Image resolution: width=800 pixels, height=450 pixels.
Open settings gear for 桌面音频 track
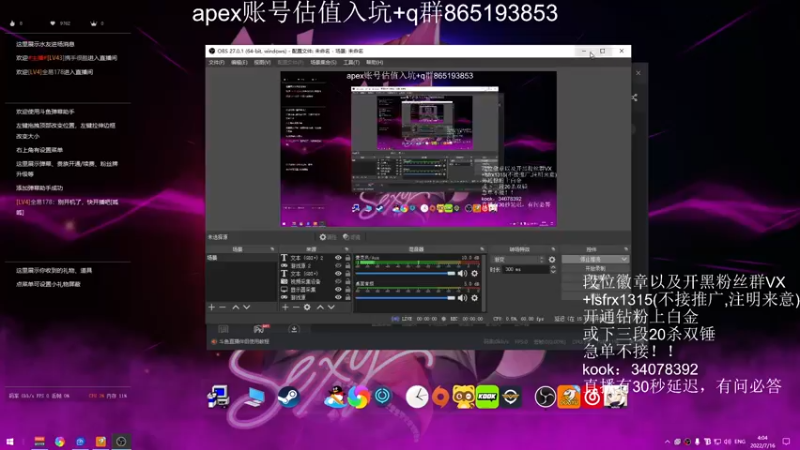point(474,297)
